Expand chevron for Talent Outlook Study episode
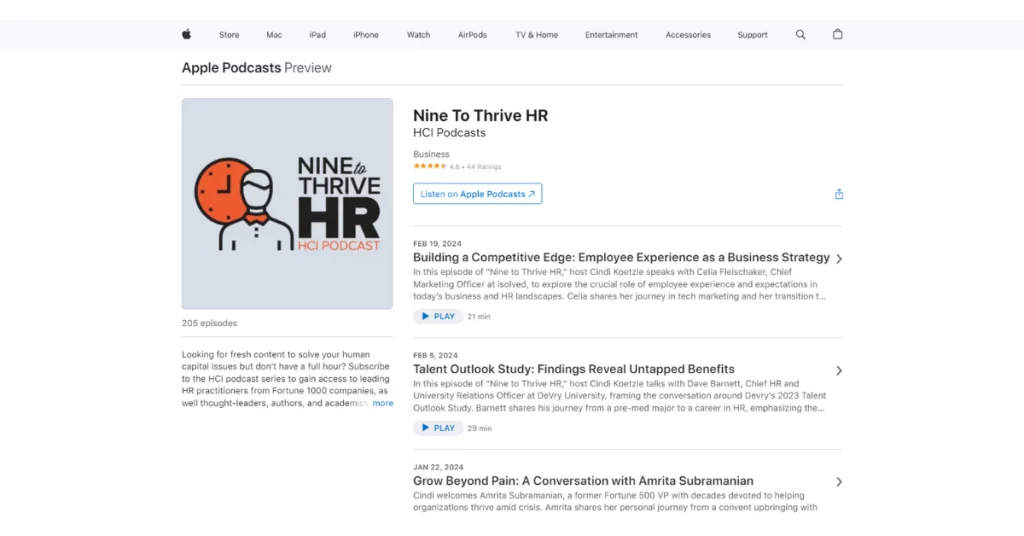 839,371
